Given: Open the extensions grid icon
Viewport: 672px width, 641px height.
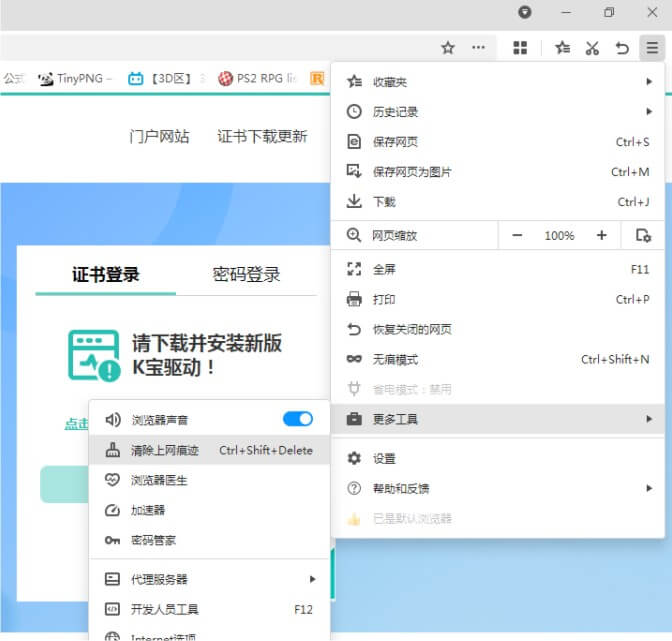Looking at the screenshot, I should pyautogui.click(x=520, y=48).
